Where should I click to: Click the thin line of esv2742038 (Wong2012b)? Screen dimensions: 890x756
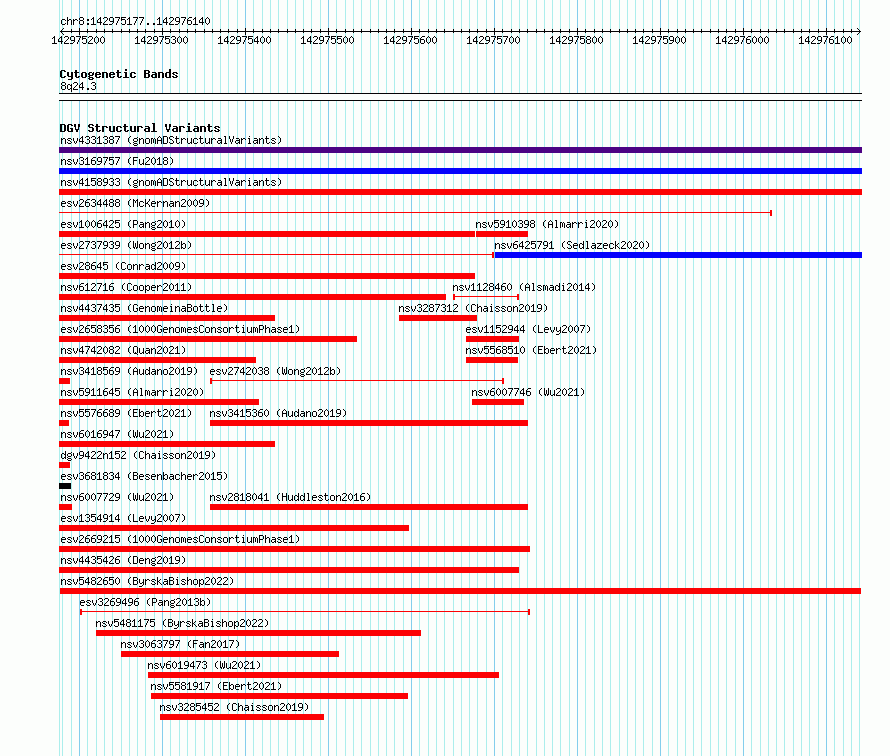pyautogui.click(x=357, y=381)
